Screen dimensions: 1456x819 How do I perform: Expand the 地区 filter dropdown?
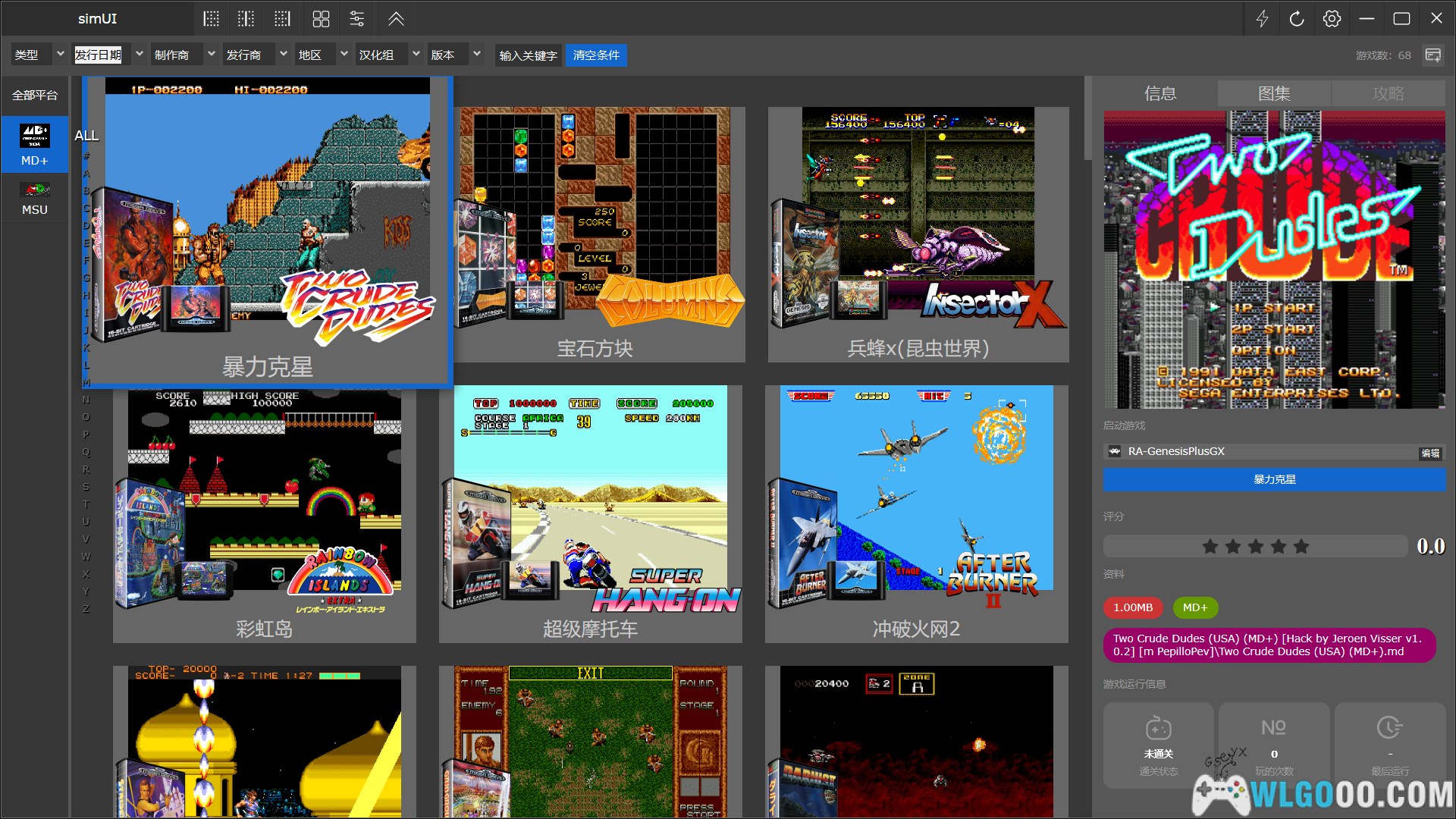tap(344, 55)
